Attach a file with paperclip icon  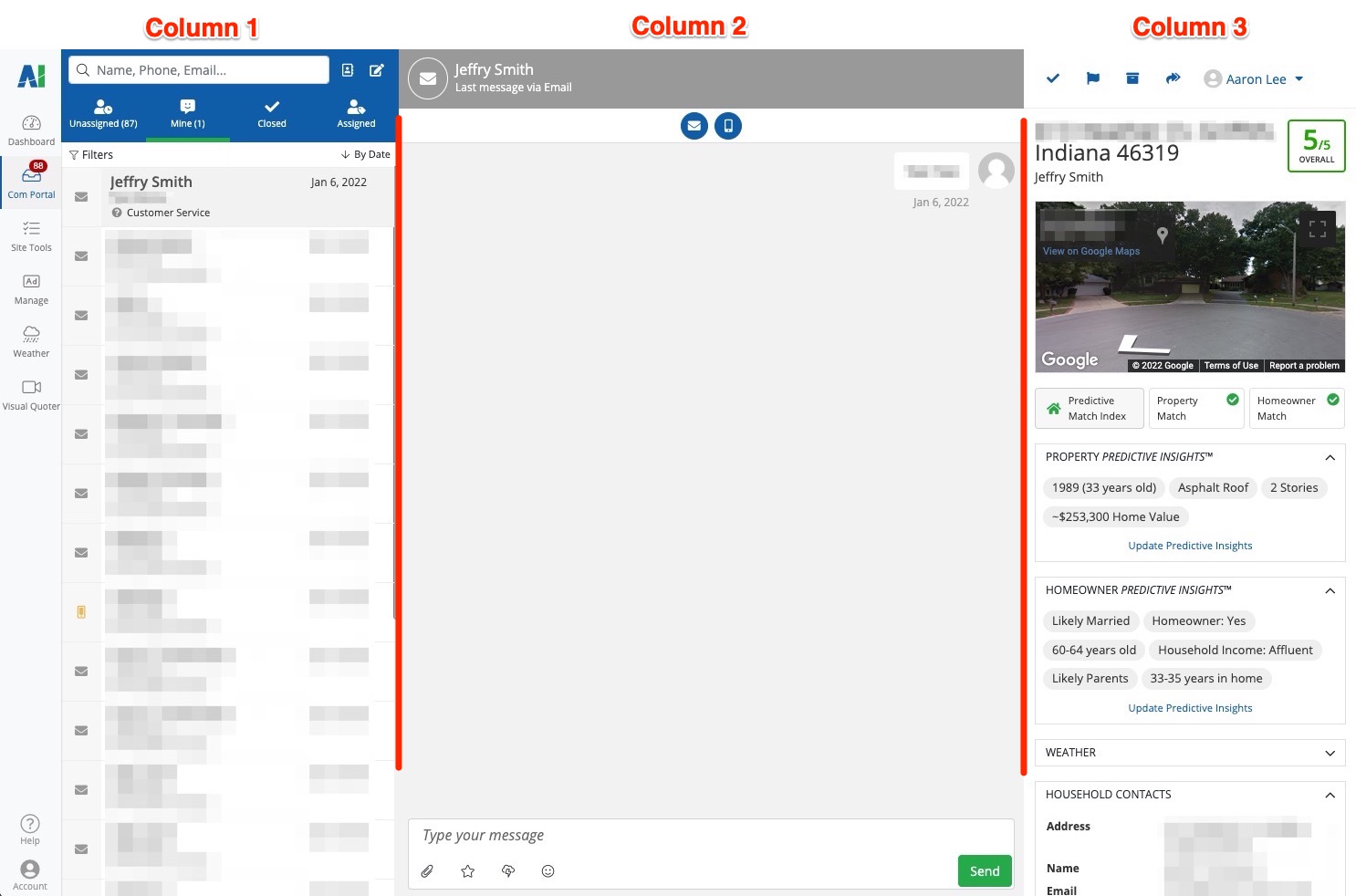coord(427,871)
